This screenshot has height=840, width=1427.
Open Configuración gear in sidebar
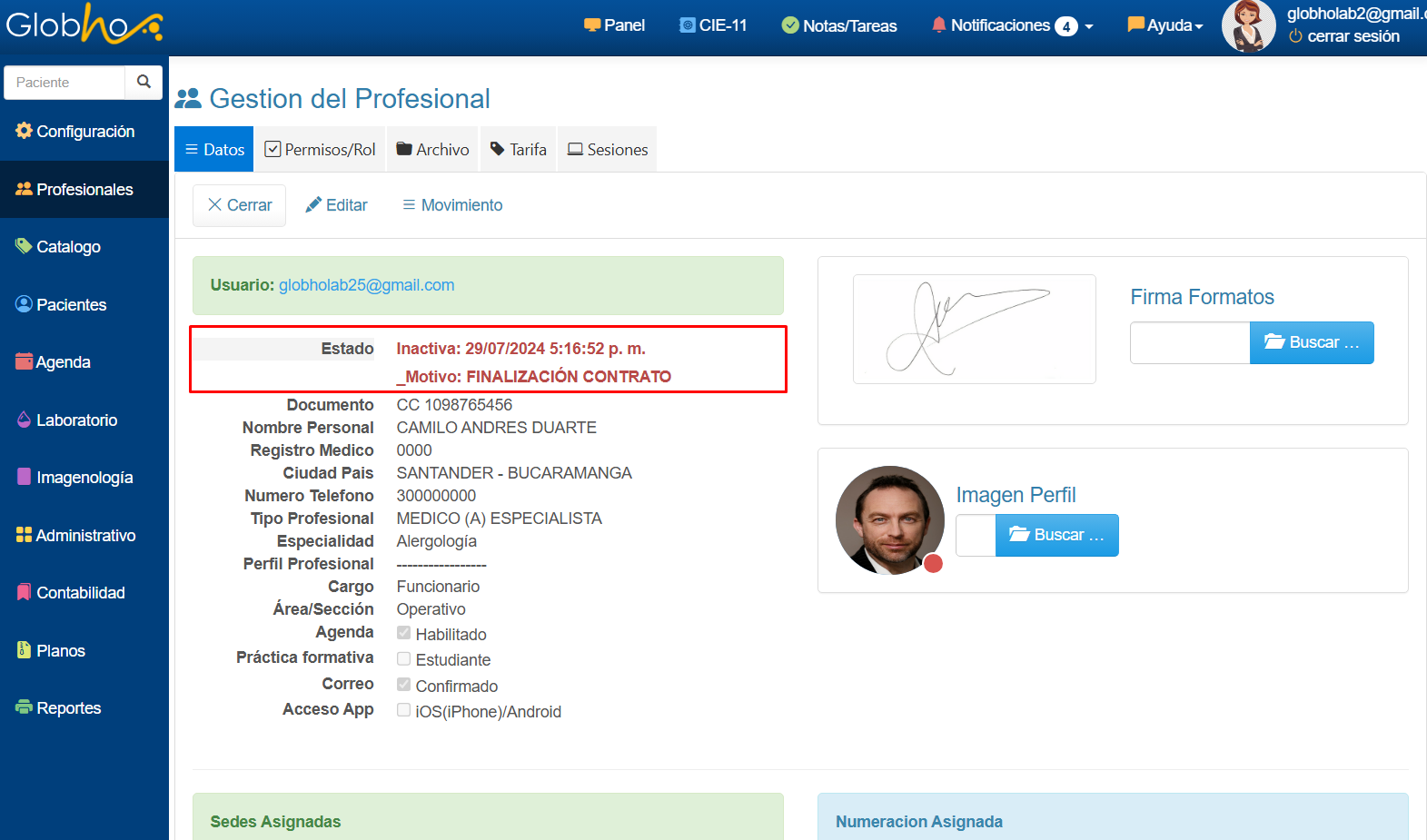pos(75,132)
